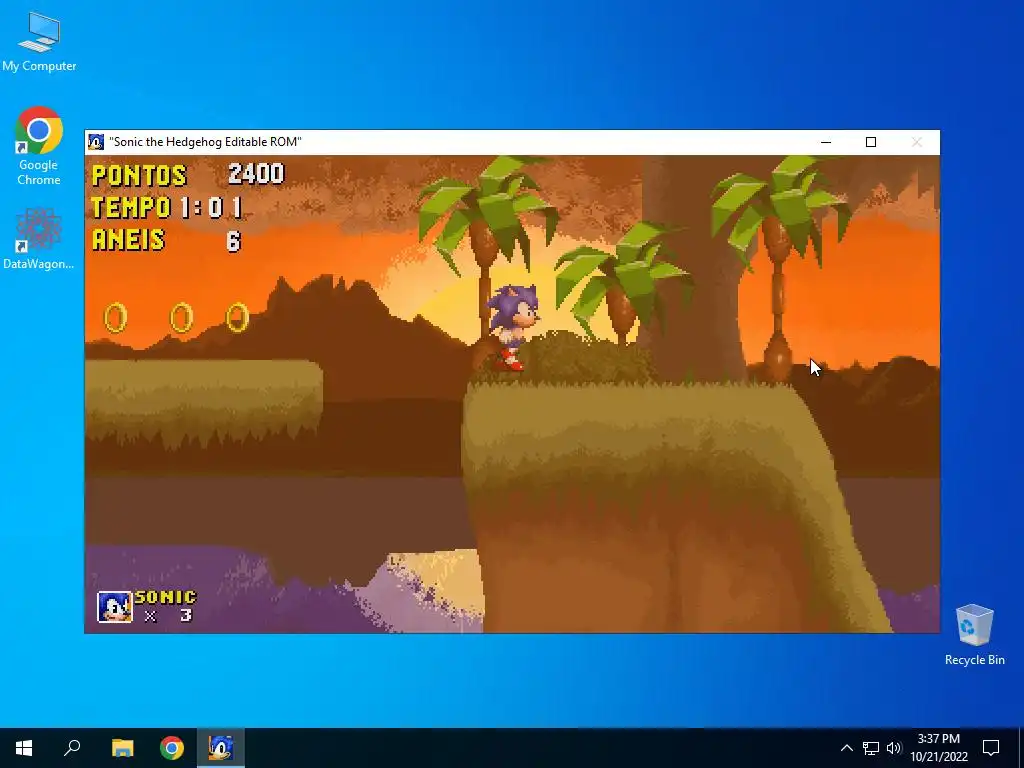Screen dimensions: 1024x768
Task: Click the PONTOS score label
Action: coord(139,175)
